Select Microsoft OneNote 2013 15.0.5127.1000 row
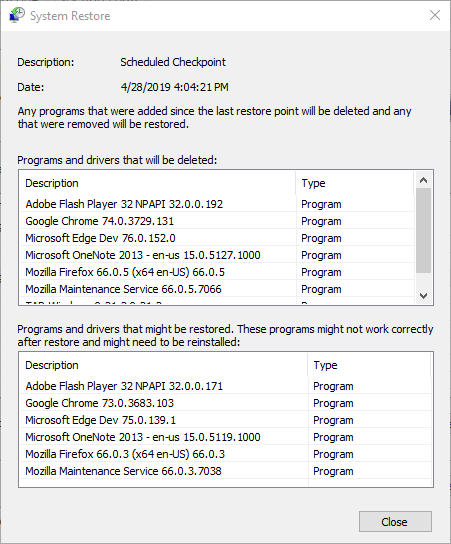The image size is (451, 544). [x=217, y=255]
